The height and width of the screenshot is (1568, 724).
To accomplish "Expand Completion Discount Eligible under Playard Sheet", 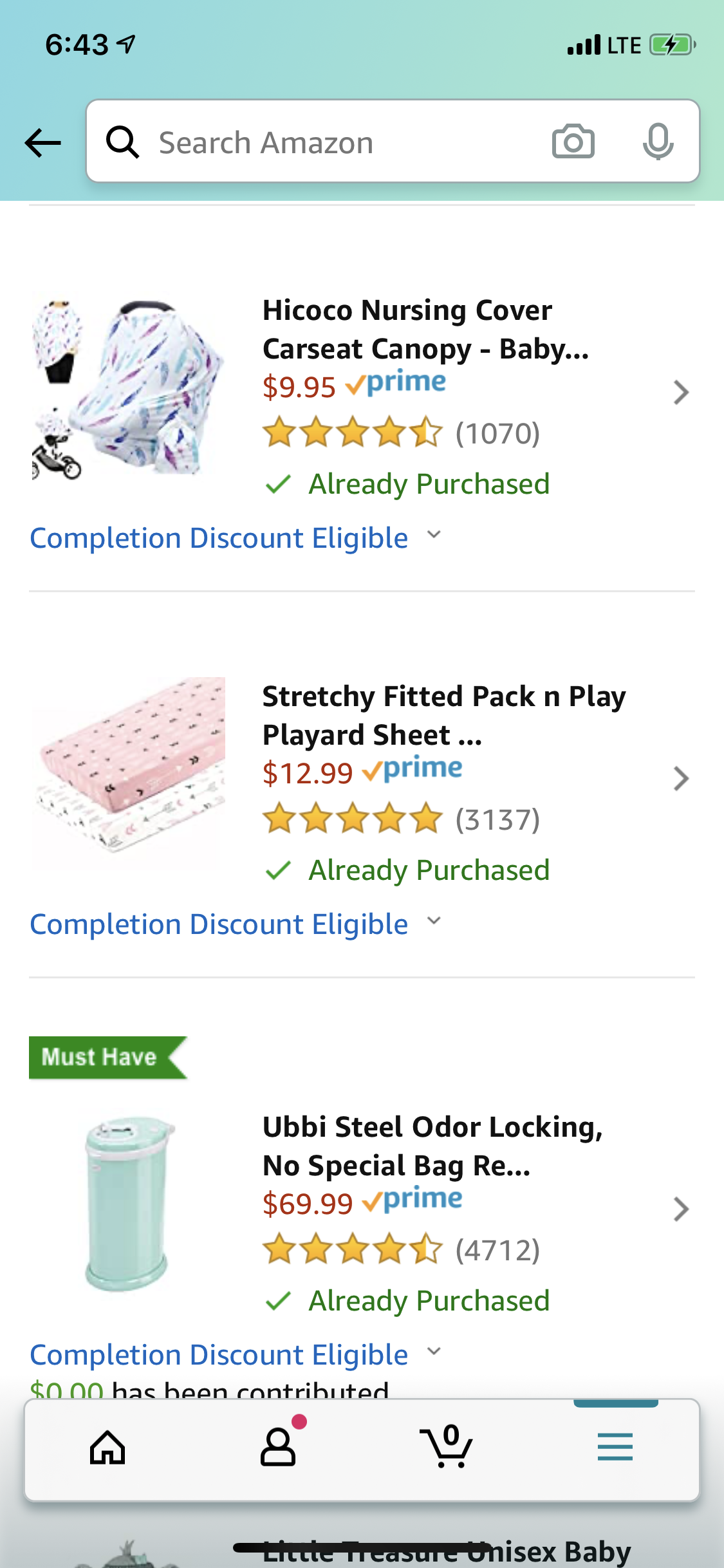I will pyautogui.click(x=236, y=924).
